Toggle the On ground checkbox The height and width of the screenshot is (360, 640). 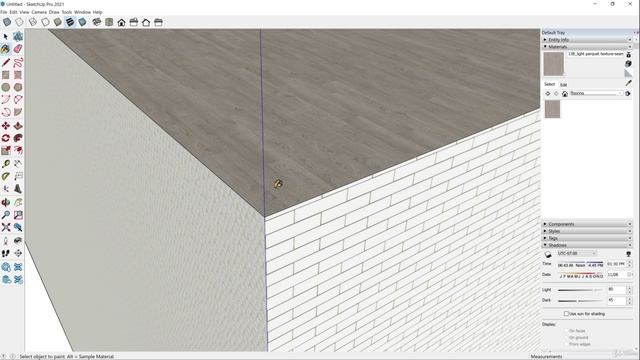pos(566,338)
